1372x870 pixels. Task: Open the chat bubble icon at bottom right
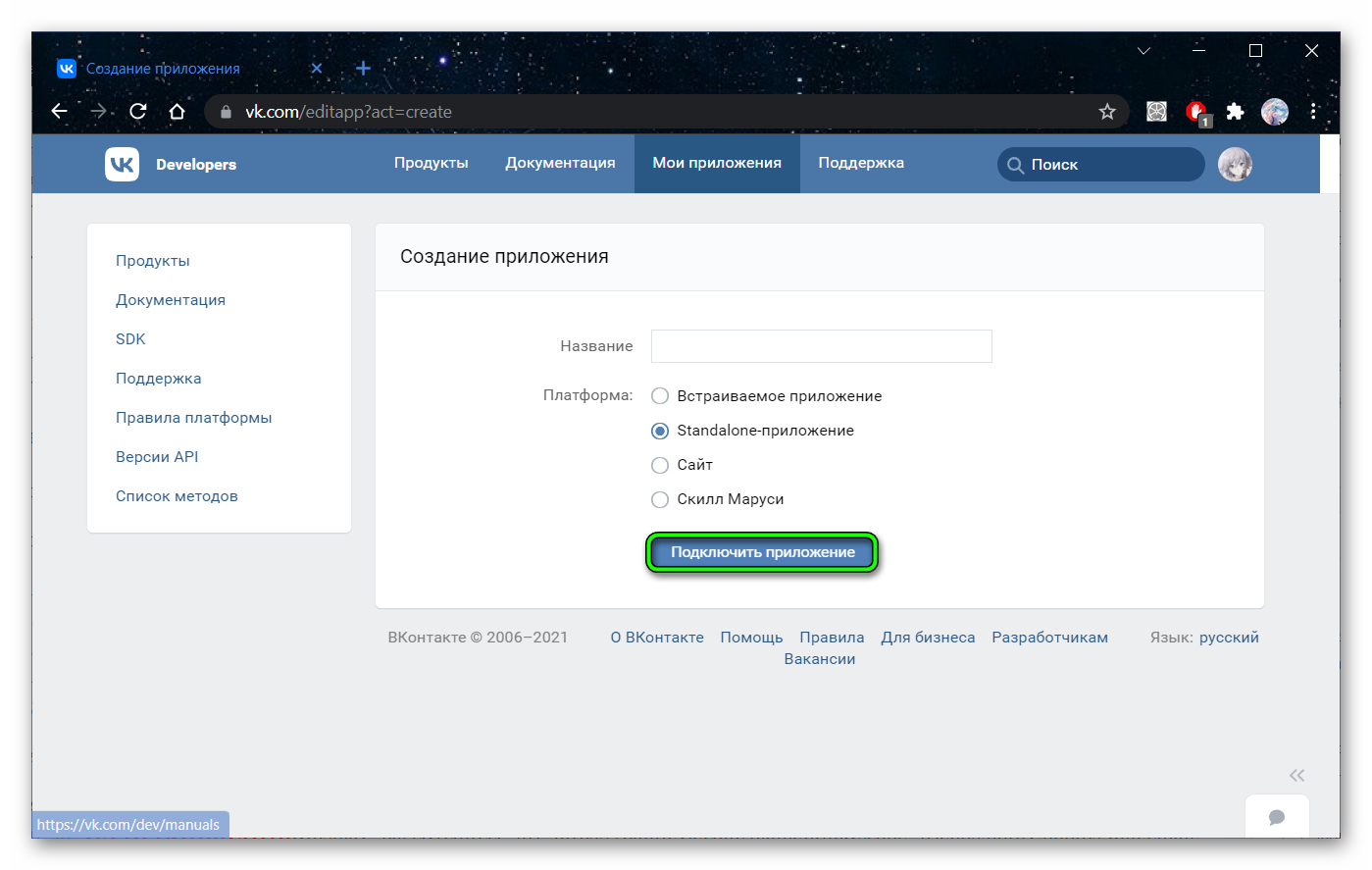(x=1277, y=817)
